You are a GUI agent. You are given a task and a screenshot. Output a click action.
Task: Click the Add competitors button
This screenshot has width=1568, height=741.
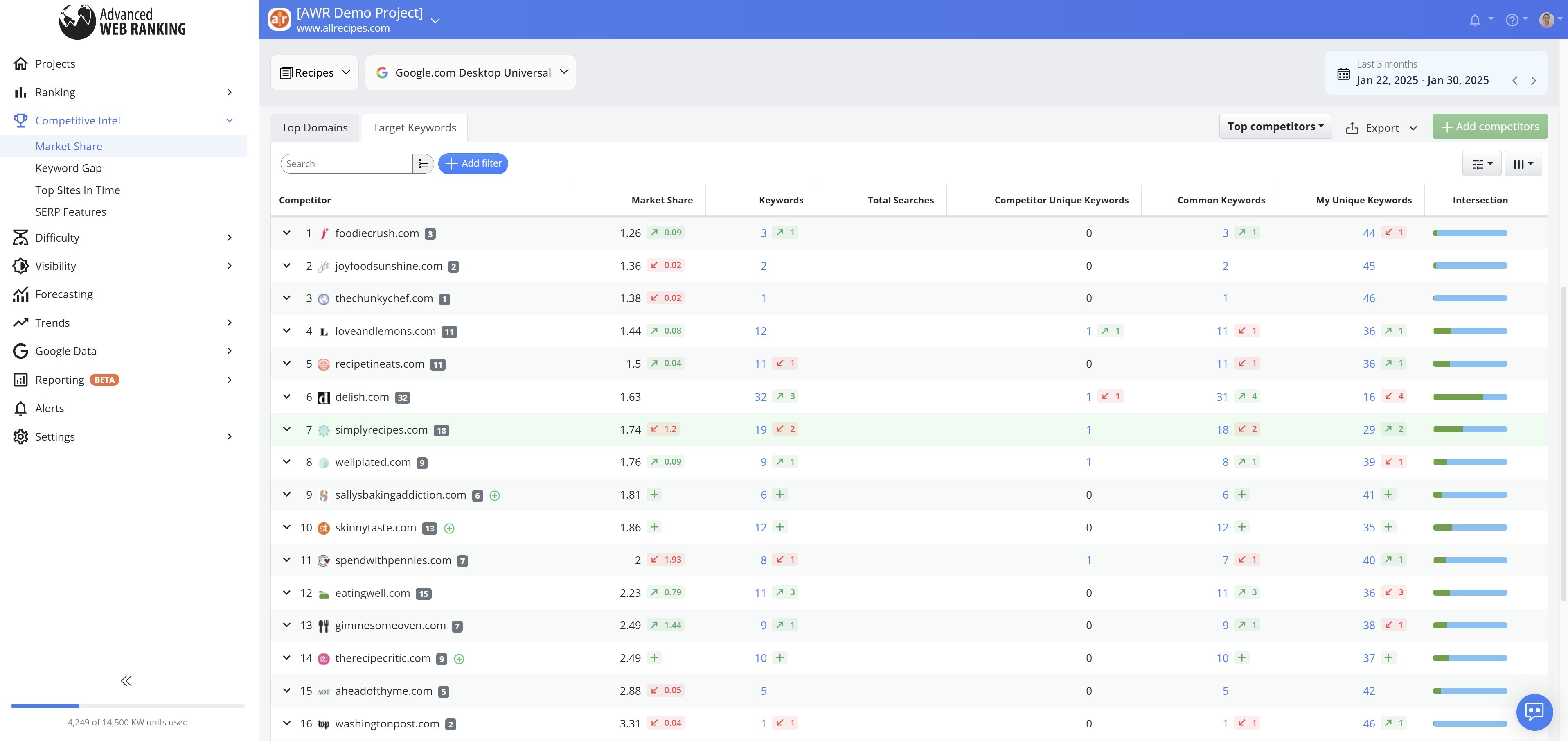(1489, 126)
